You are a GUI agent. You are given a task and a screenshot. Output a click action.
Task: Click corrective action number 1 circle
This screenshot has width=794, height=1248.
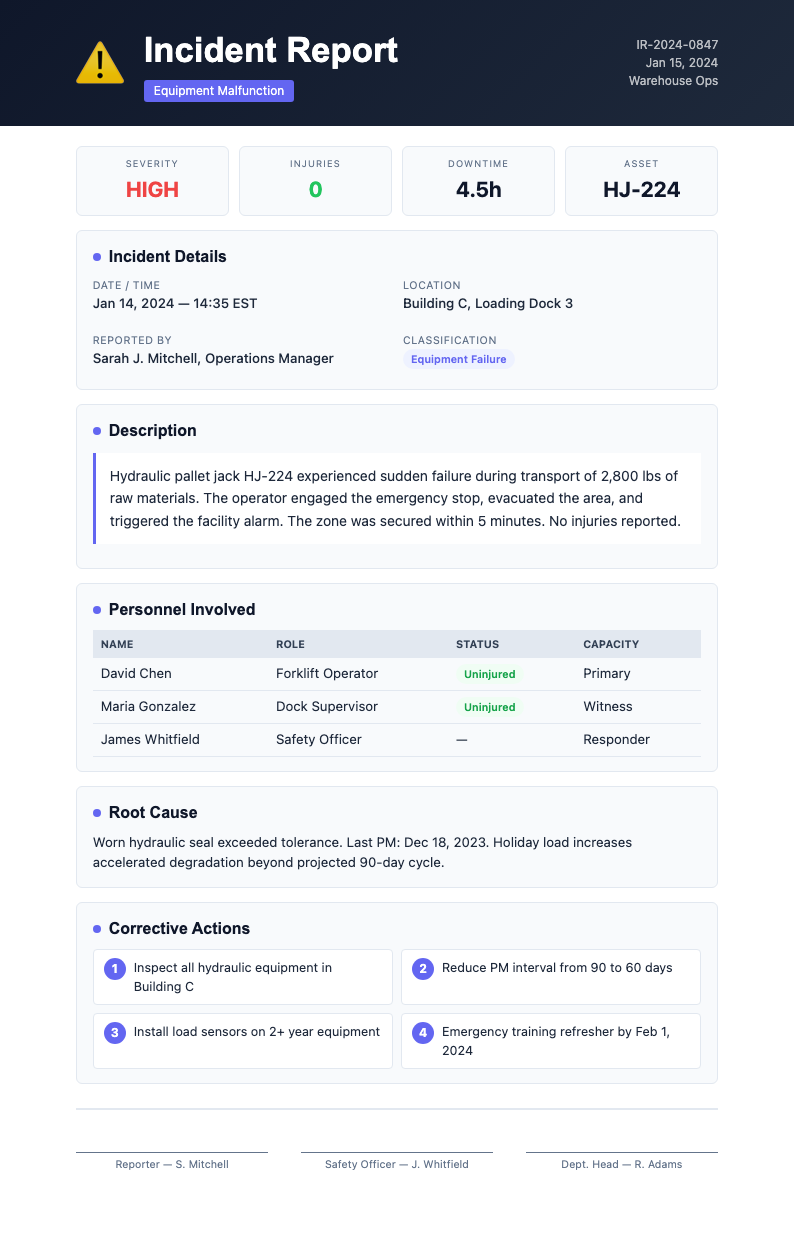click(115, 968)
